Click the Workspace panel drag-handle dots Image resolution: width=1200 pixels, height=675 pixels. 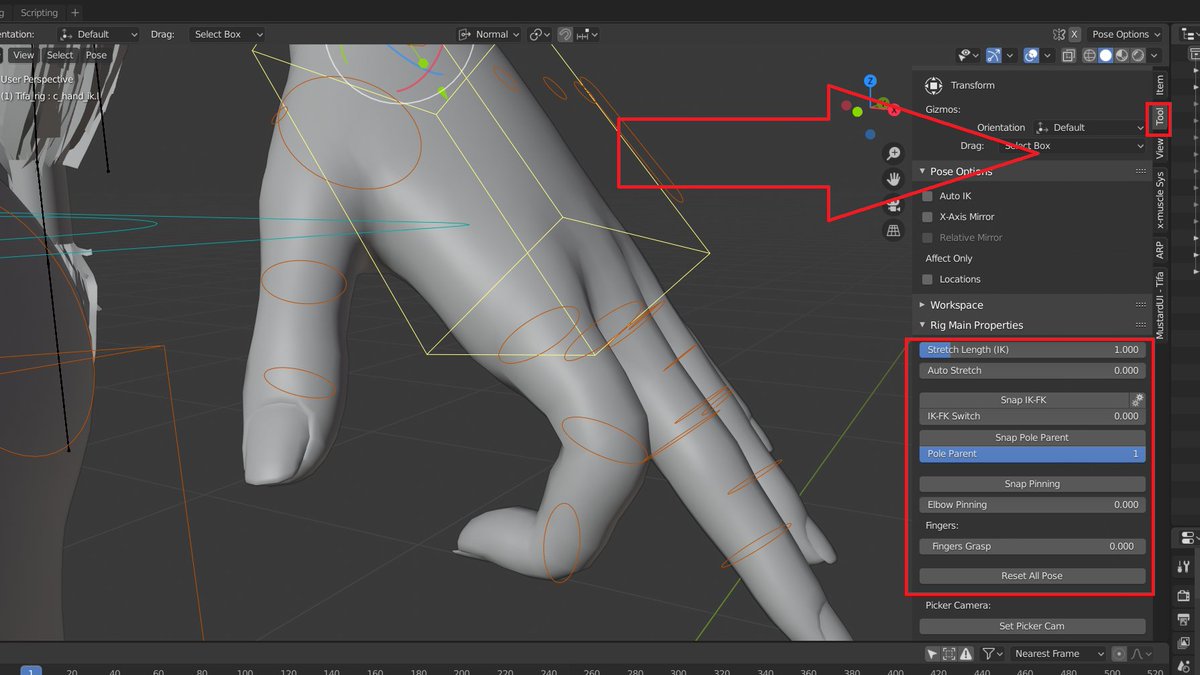point(1141,305)
